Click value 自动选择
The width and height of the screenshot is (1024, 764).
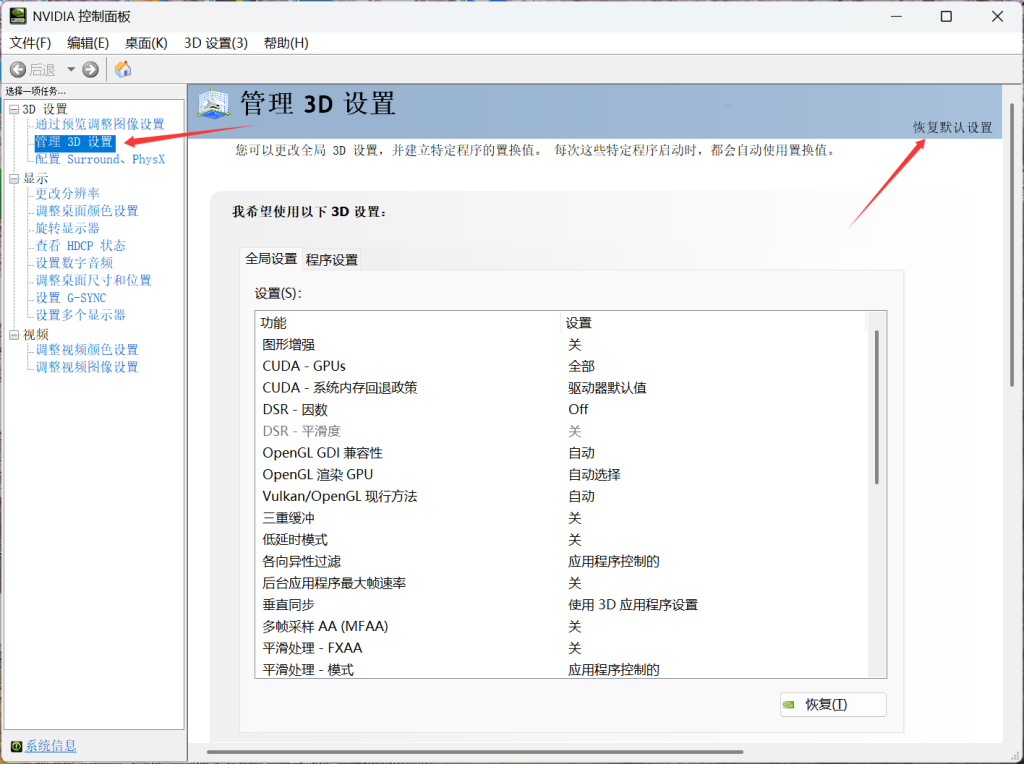coord(594,475)
